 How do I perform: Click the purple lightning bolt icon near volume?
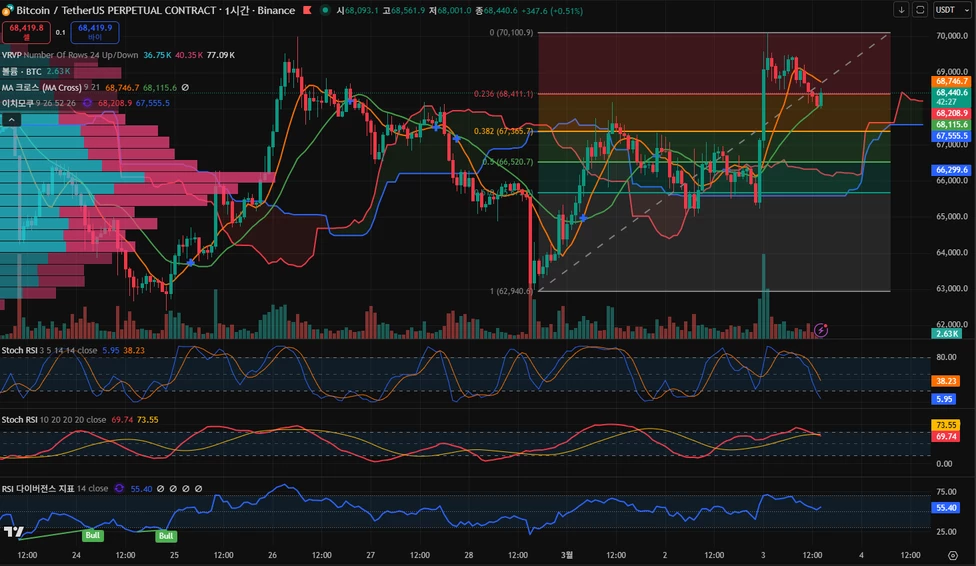(x=822, y=329)
